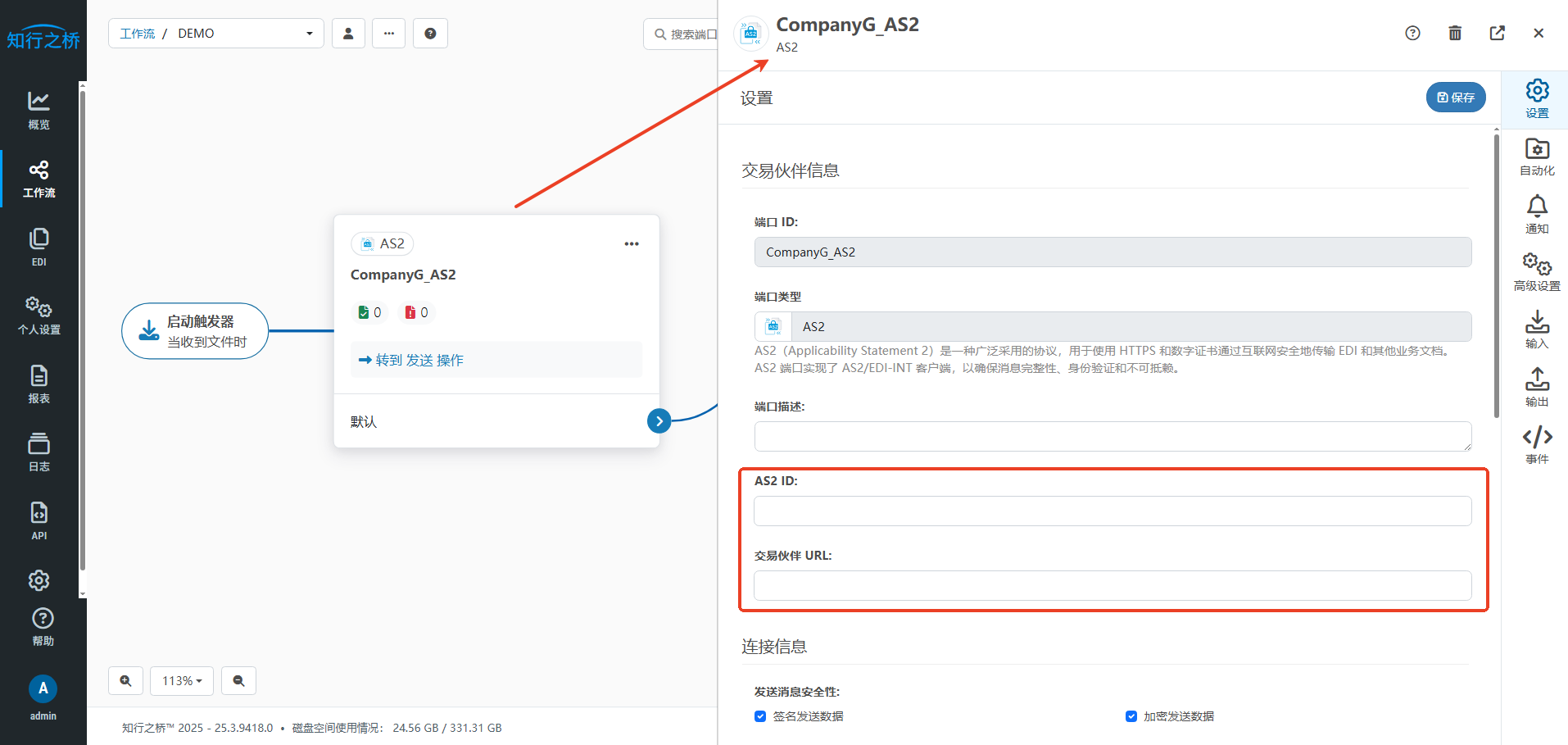Click the trash delete icon for CompanyG_AS2
Viewport: 1568px width, 745px height.
(x=1454, y=33)
